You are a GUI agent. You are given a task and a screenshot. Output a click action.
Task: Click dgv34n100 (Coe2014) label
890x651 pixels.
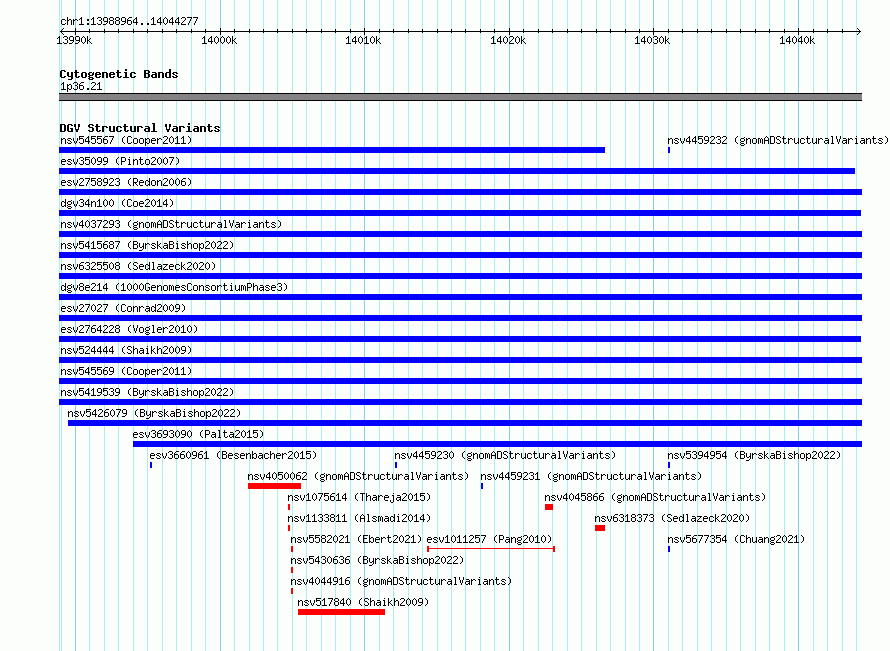click(117, 203)
